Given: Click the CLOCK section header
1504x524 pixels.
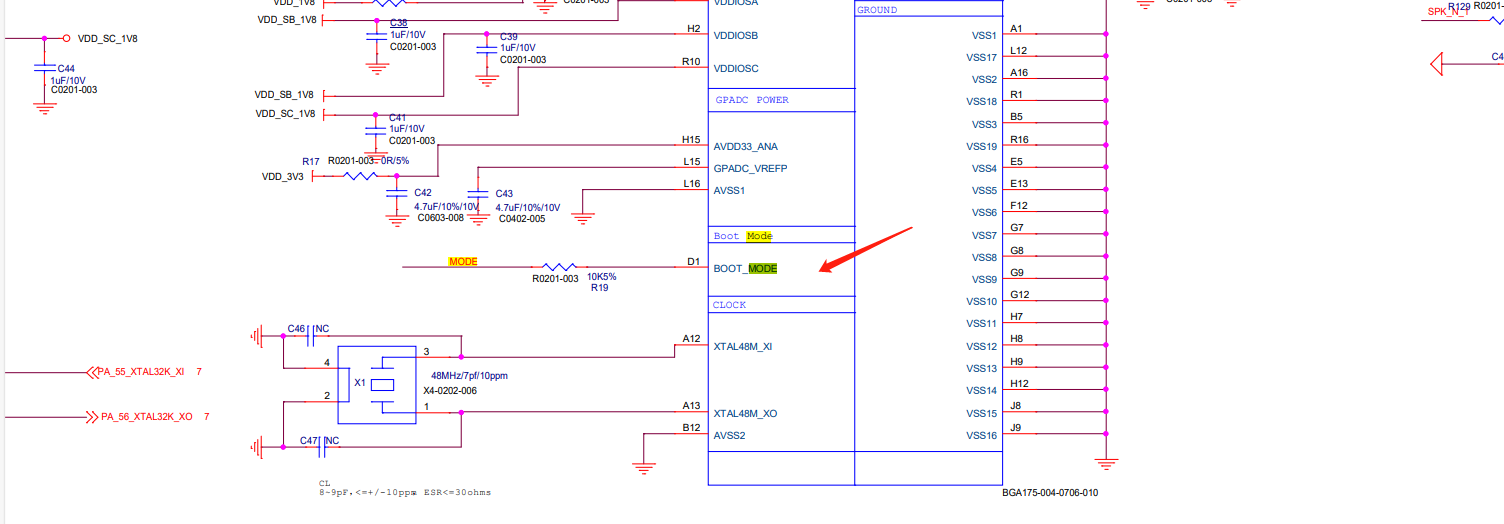Looking at the screenshot, I should [730, 305].
